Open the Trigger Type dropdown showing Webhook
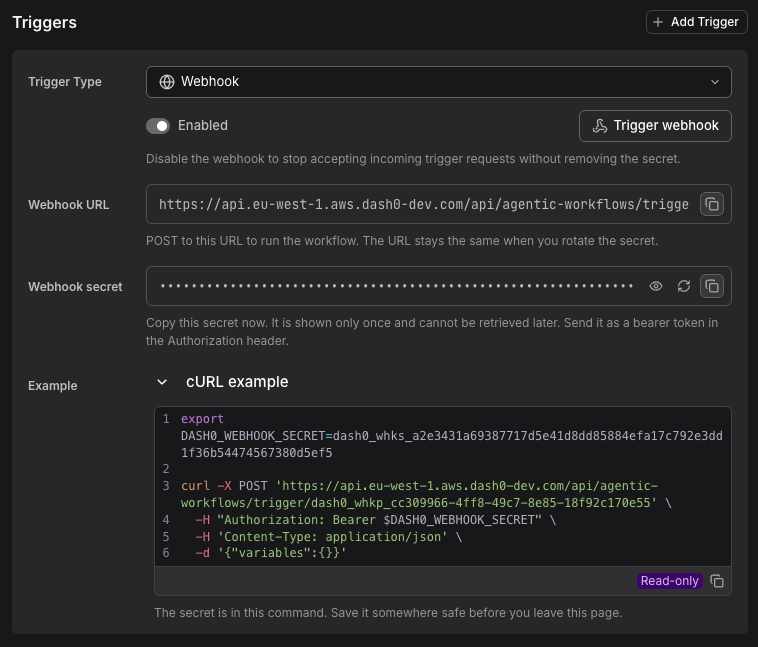The height and width of the screenshot is (647, 758). pyautogui.click(x=438, y=82)
